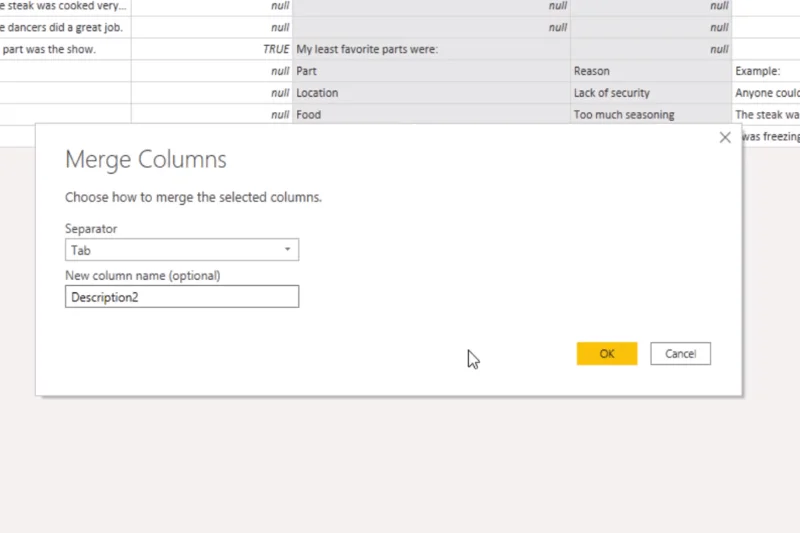
Task: Click the 'Example:' table cell
Action: click(766, 71)
